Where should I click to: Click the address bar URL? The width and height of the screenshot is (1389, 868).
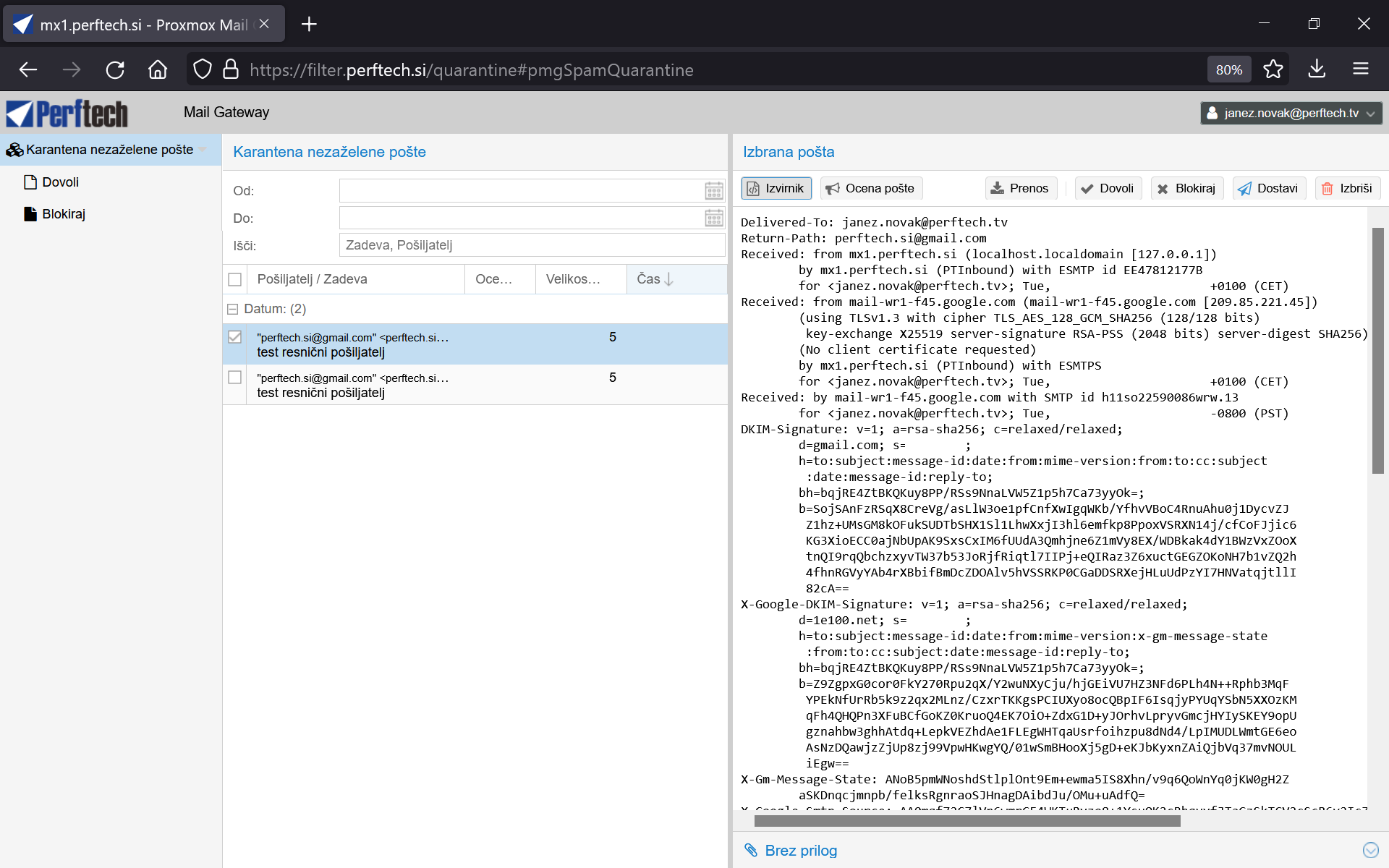tap(472, 69)
